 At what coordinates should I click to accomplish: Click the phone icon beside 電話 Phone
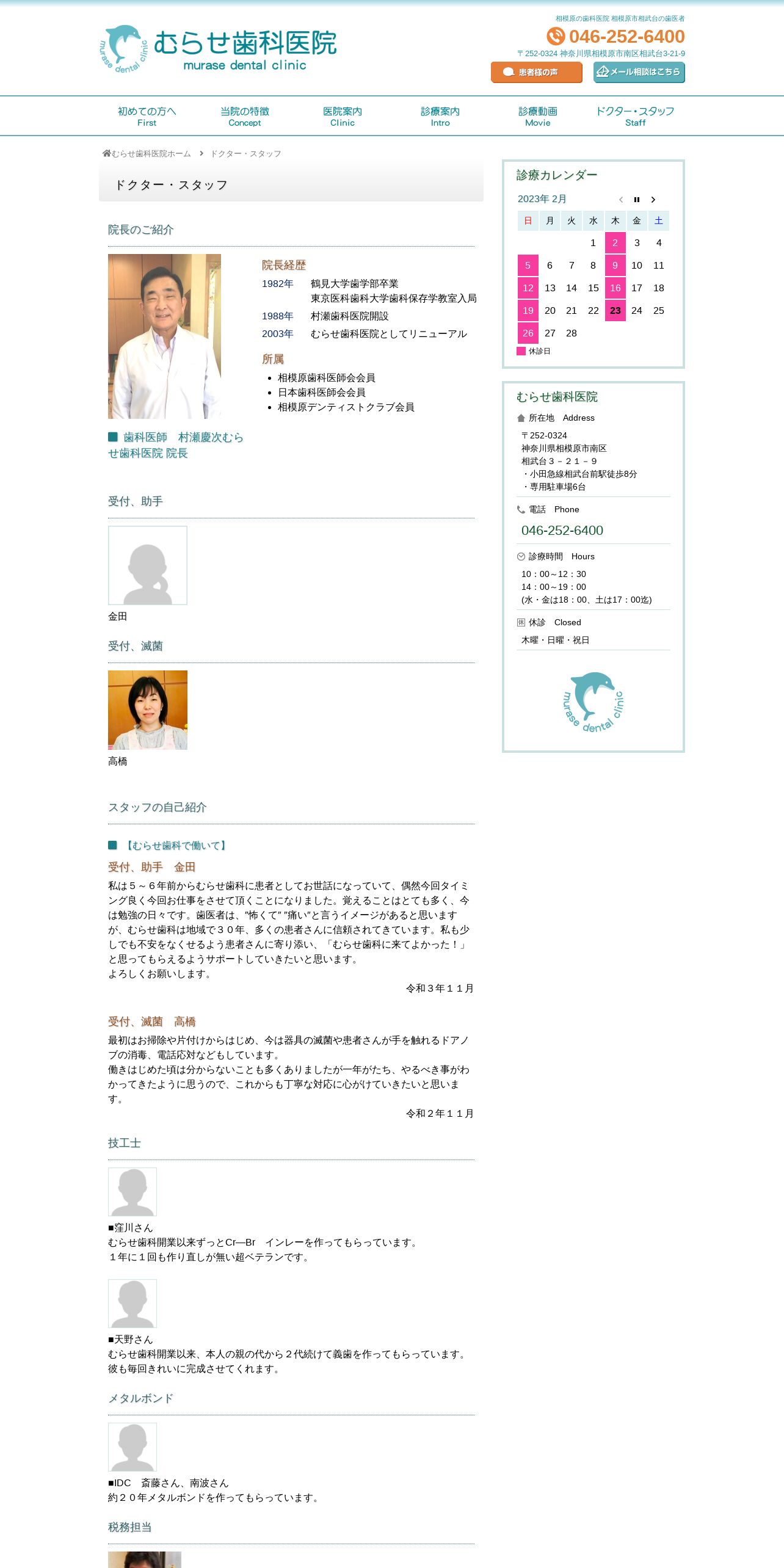click(521, 509)
